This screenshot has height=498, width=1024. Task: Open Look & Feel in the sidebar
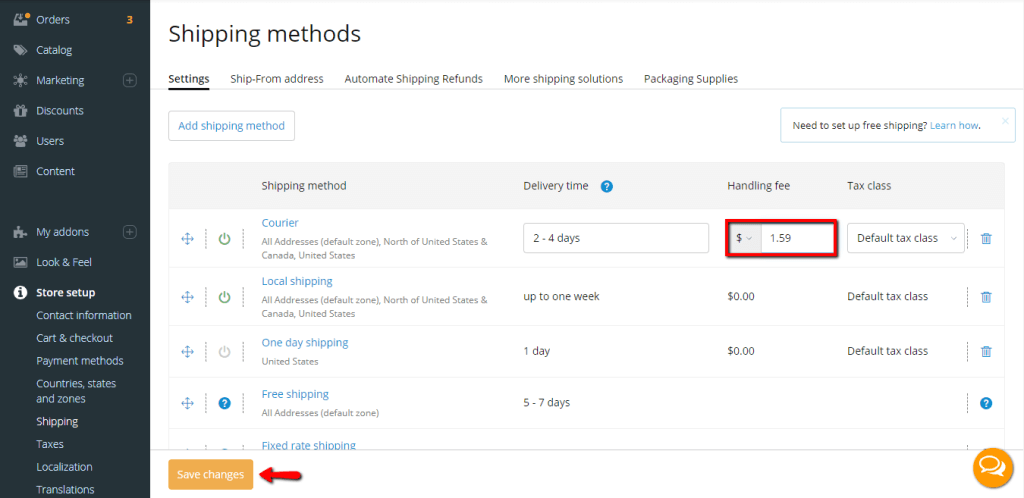64,262
